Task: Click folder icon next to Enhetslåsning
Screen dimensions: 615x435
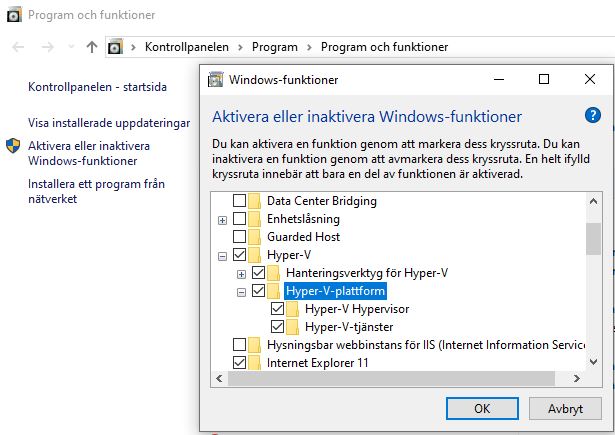Action: (254, 219)
